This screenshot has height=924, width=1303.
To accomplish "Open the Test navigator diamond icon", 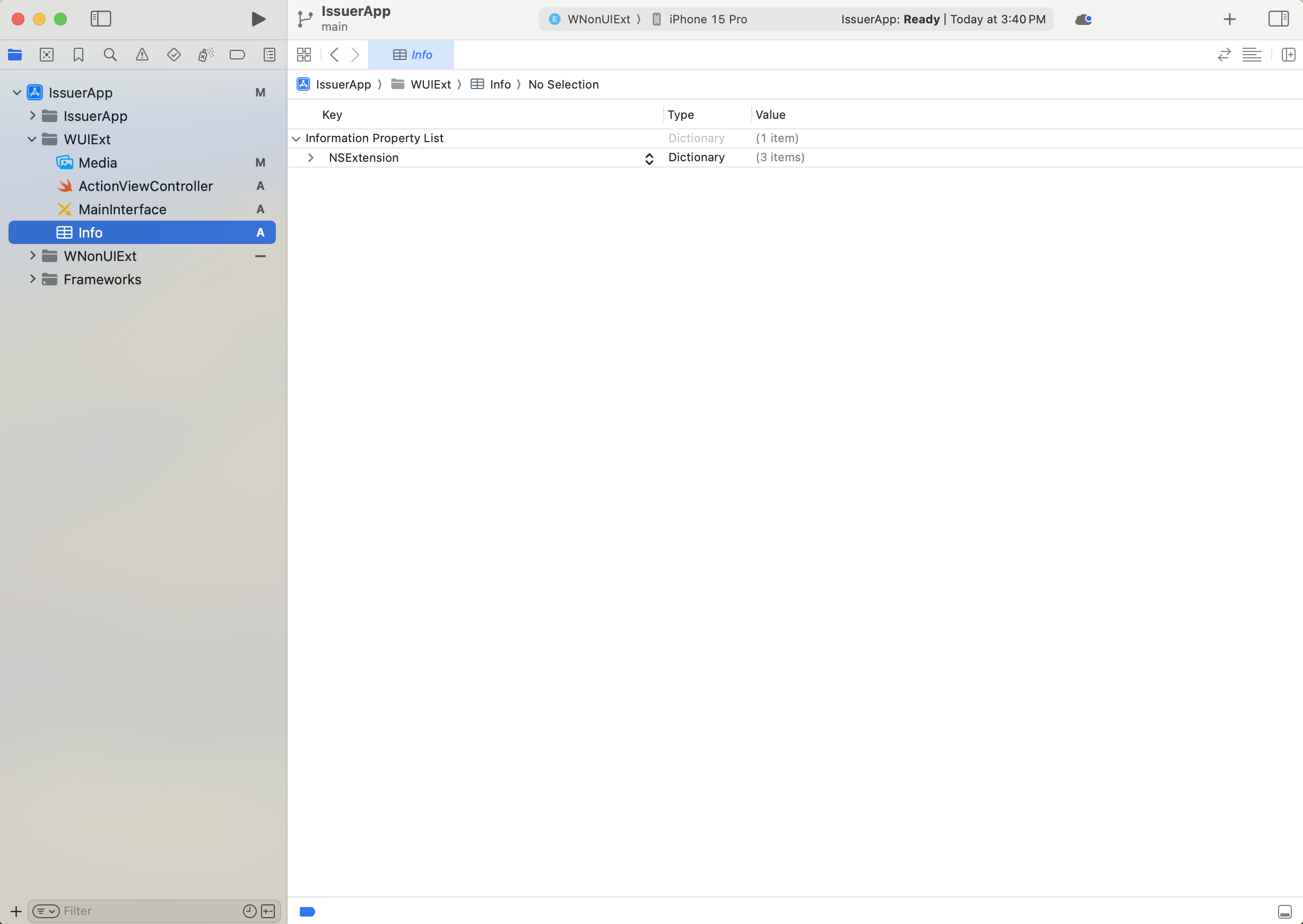I will tap(173, 55).
